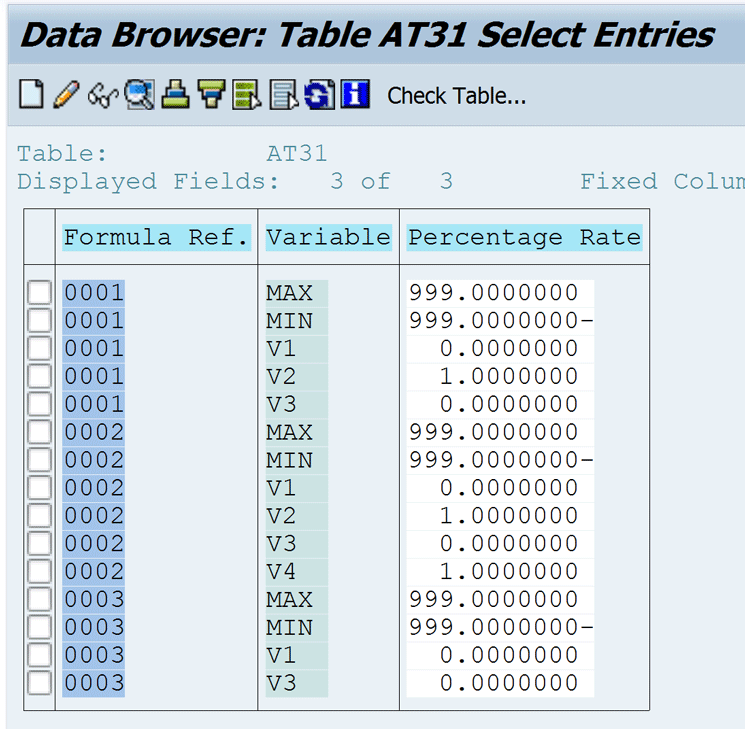Click the Variable column header
This screenshot has width=745, height=729.
click(x=328, y=237)
